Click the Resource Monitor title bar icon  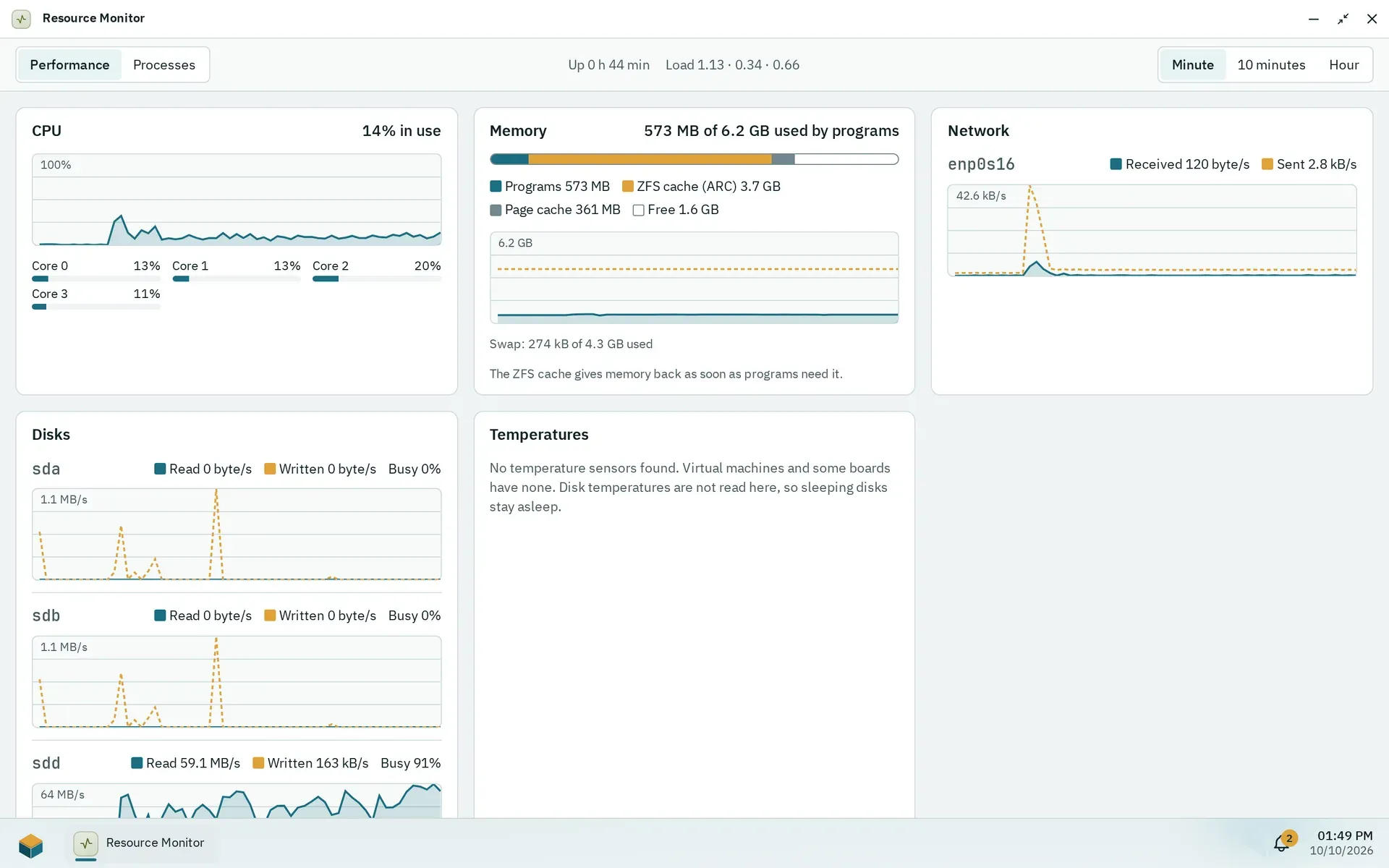[22, 19]
